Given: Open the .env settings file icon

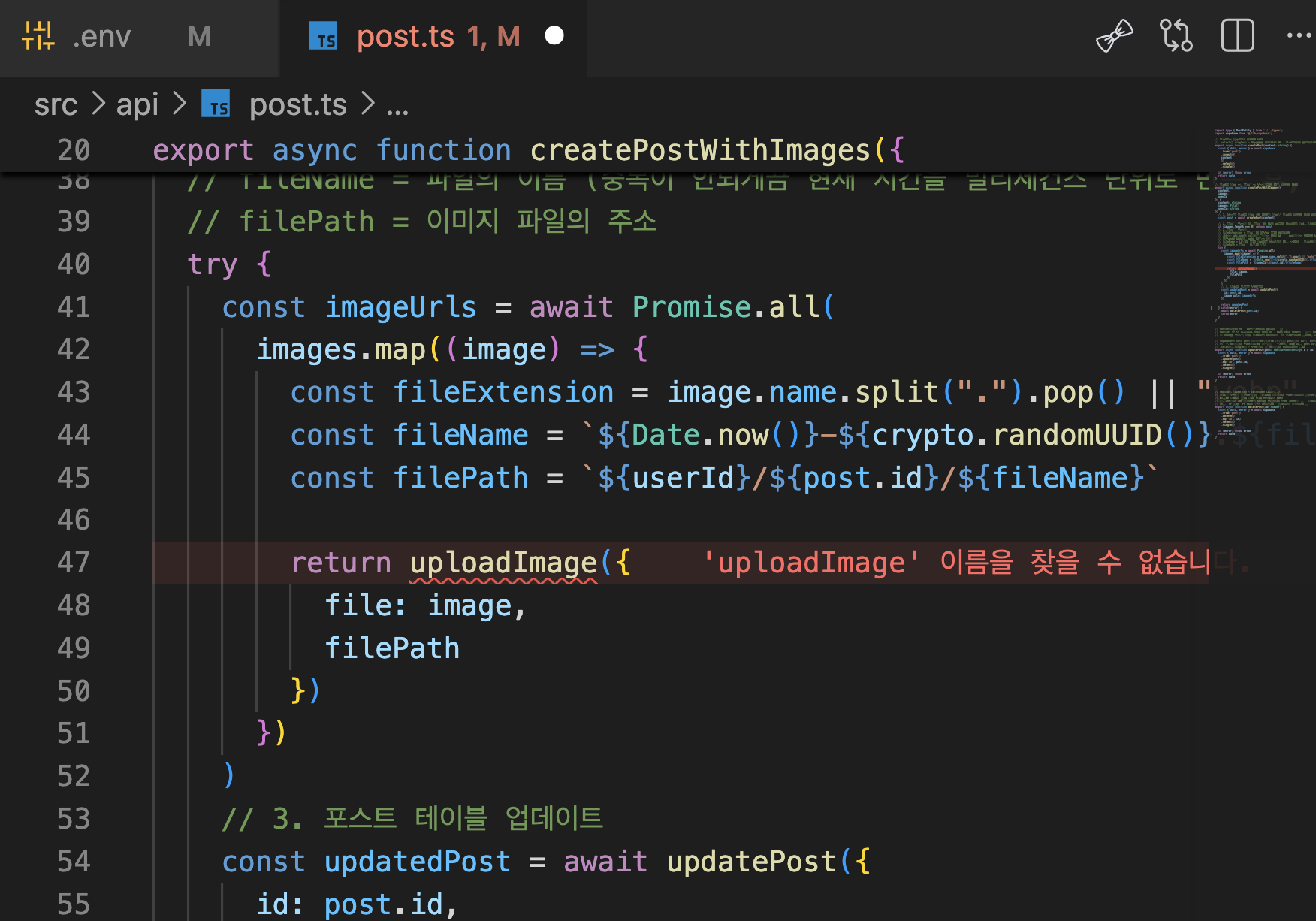Looking at the screenshot, I should [38, 36].
